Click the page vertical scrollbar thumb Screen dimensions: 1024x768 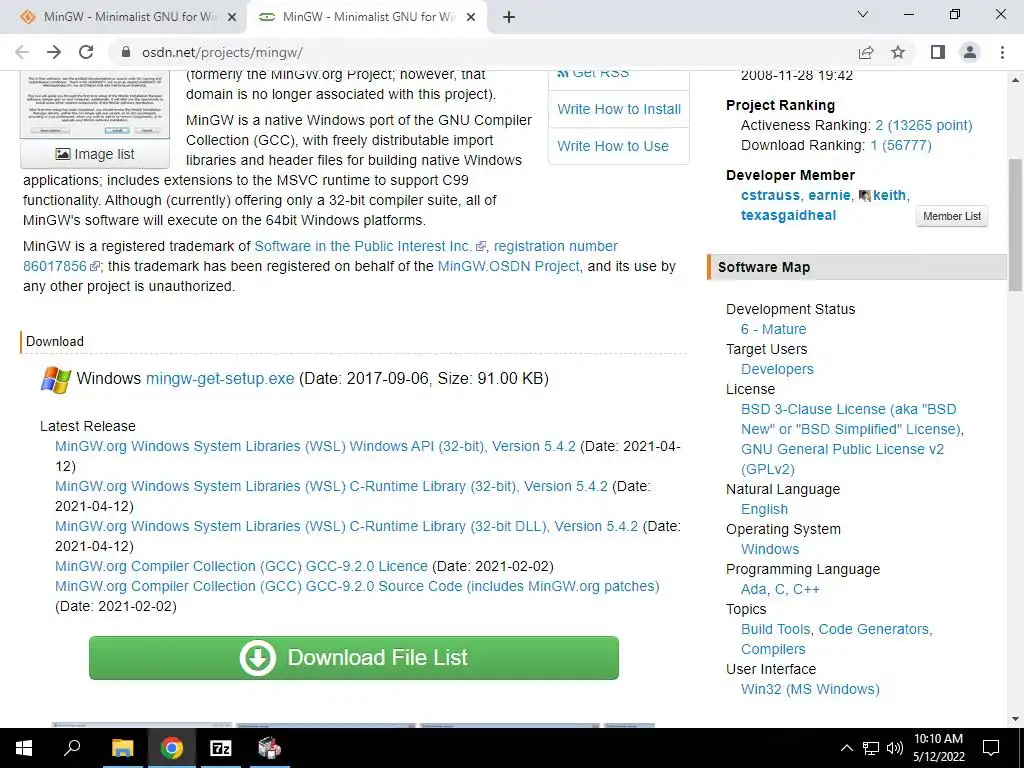[1016, 225]
